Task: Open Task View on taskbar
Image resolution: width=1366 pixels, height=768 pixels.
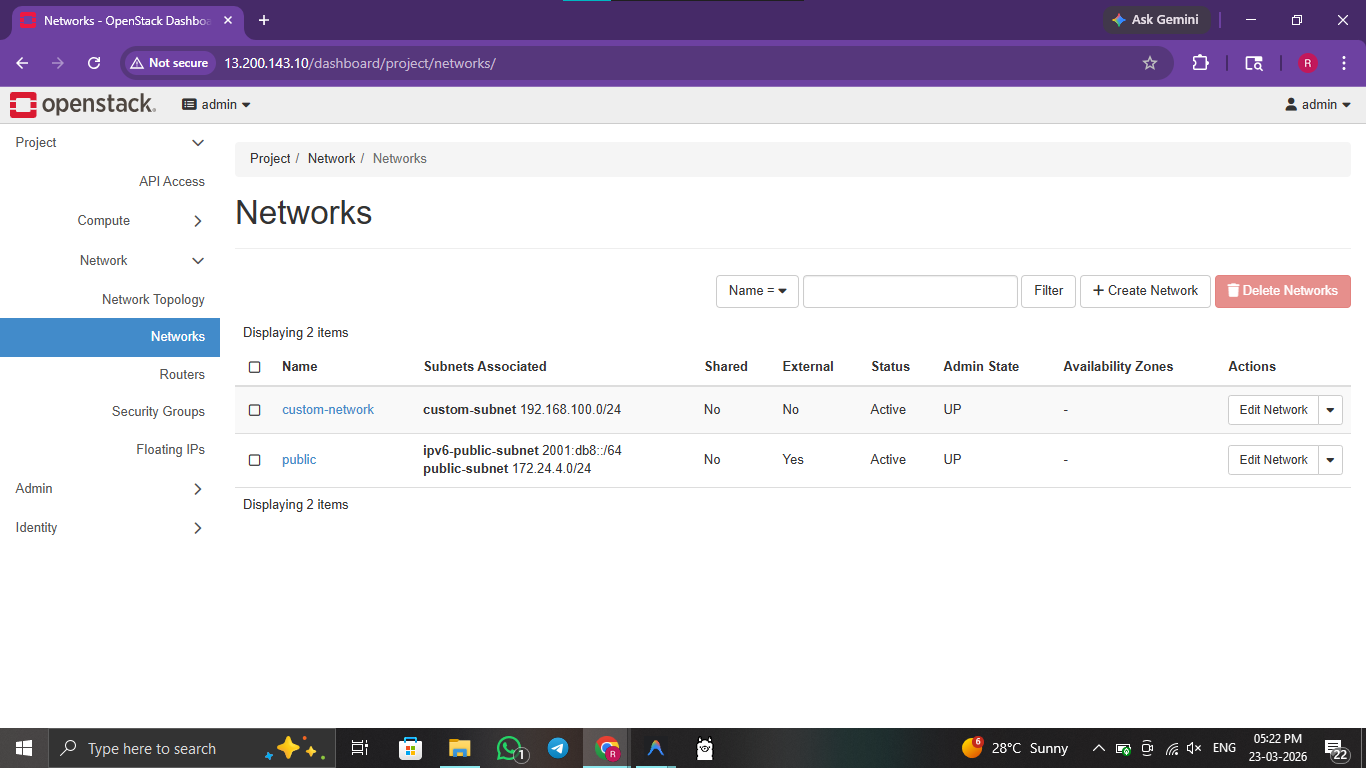Action: [360, 748]
